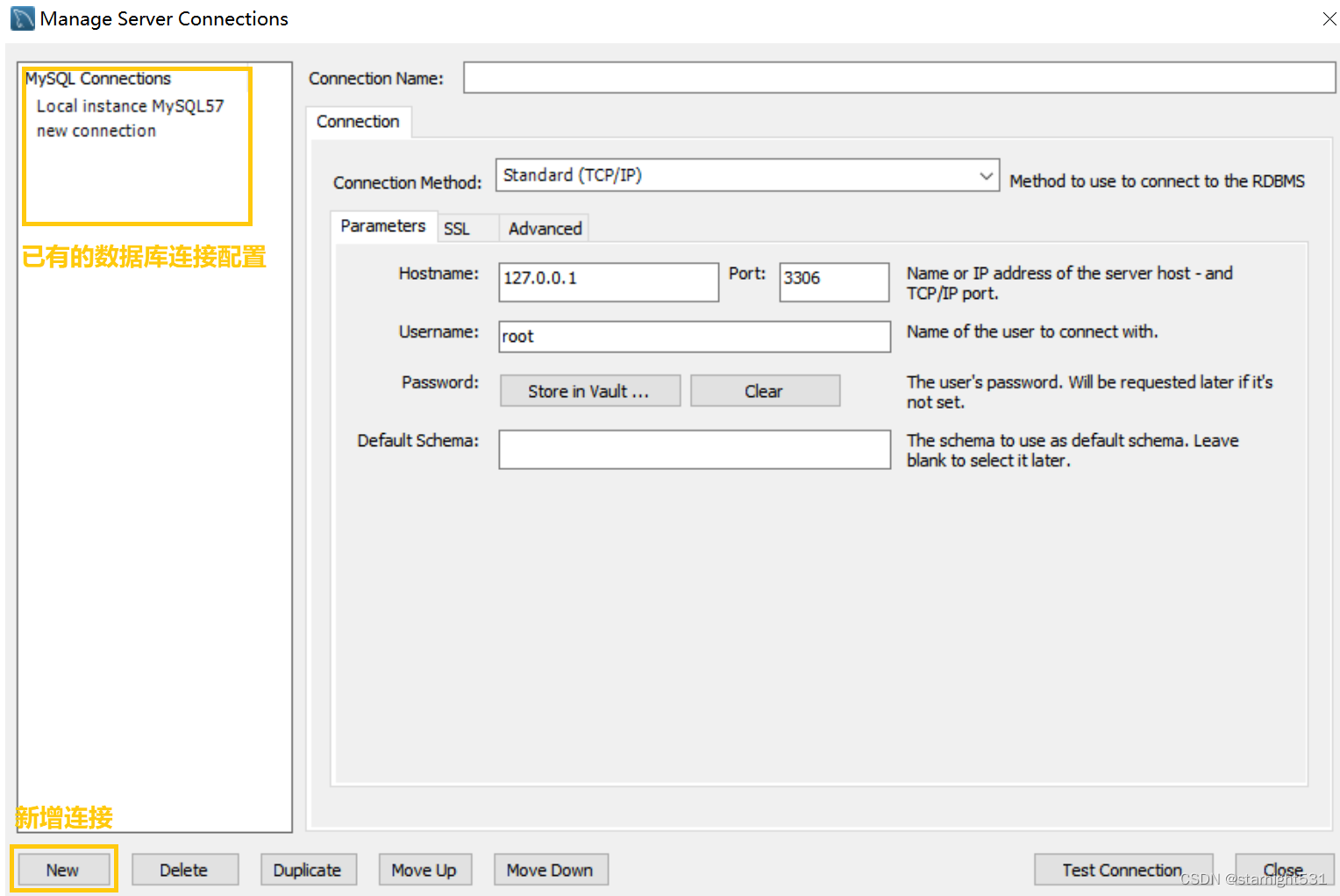Click the 'The user's password' hint text

(x=1089, y=392)
